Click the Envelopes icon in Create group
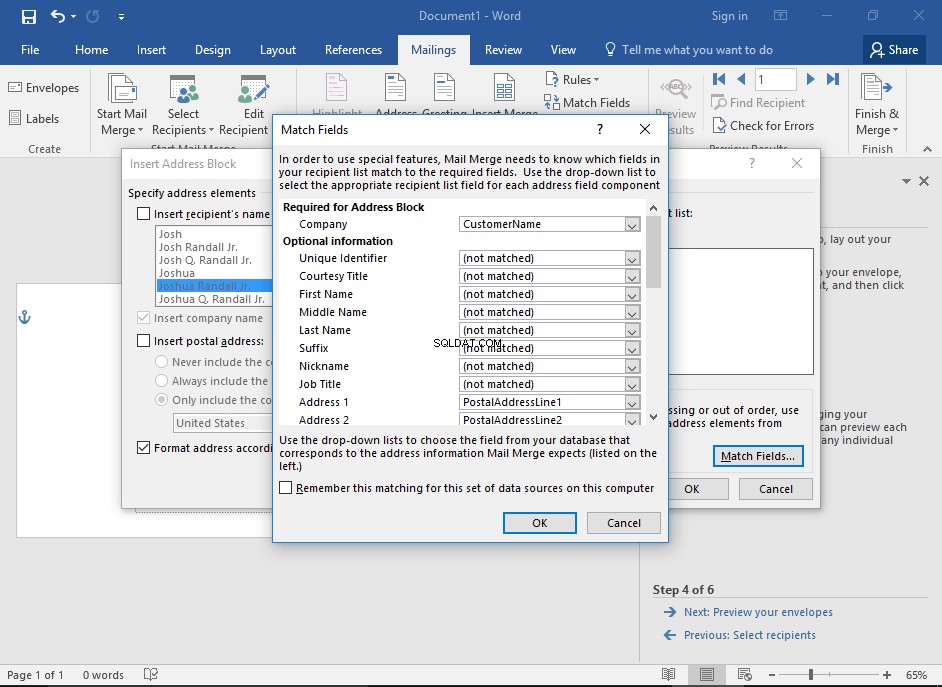Image resolution: width=942 pixels, height=687 pixels. [x=15, y=88]
